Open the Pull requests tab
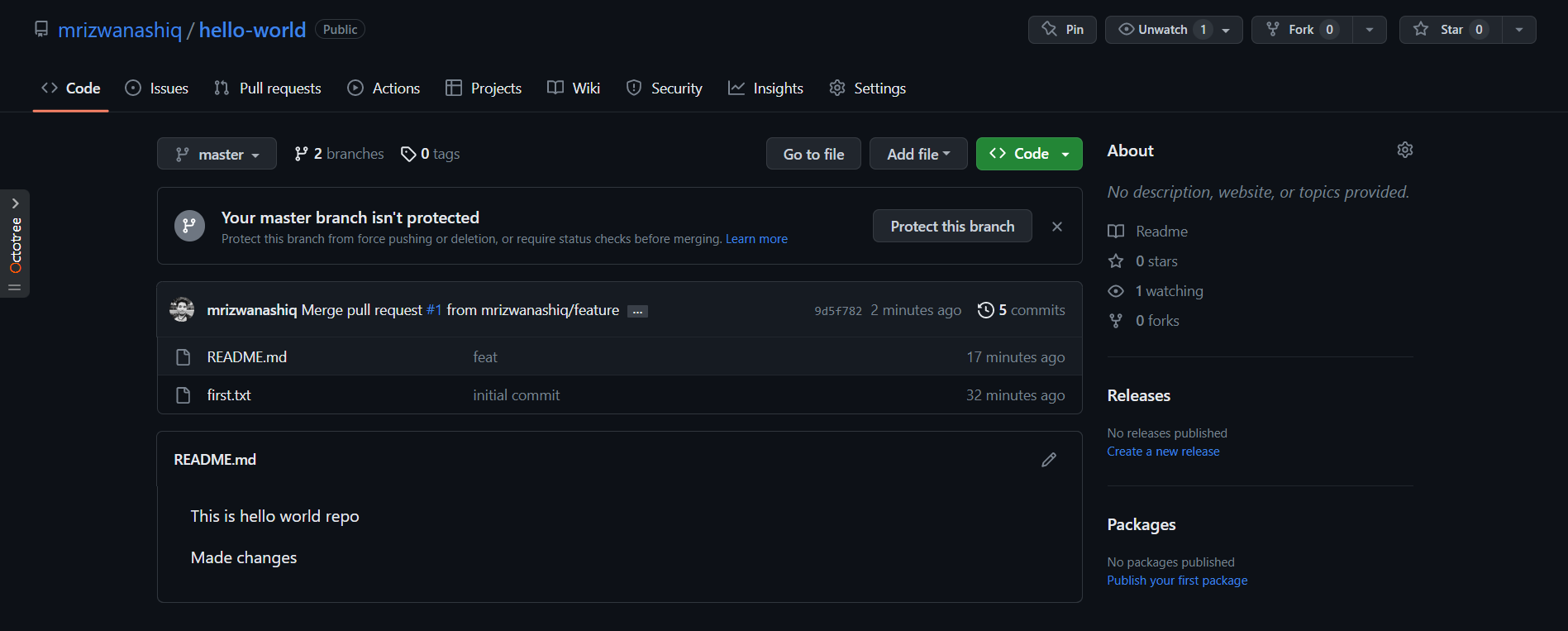 coord(267,88)
